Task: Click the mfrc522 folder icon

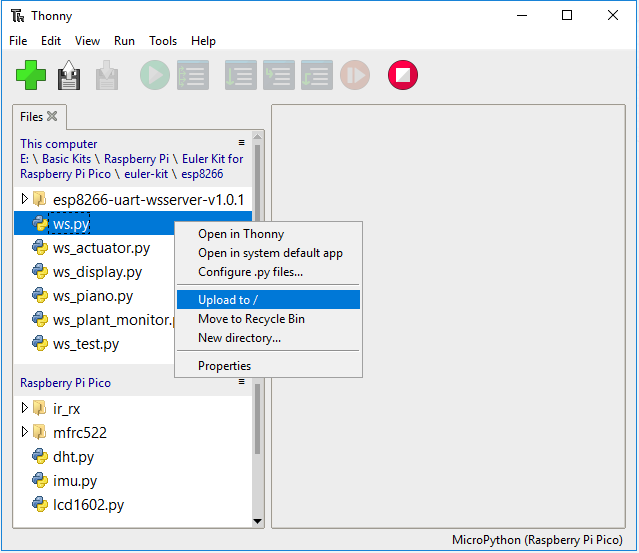Action: (x=40, y=432)
